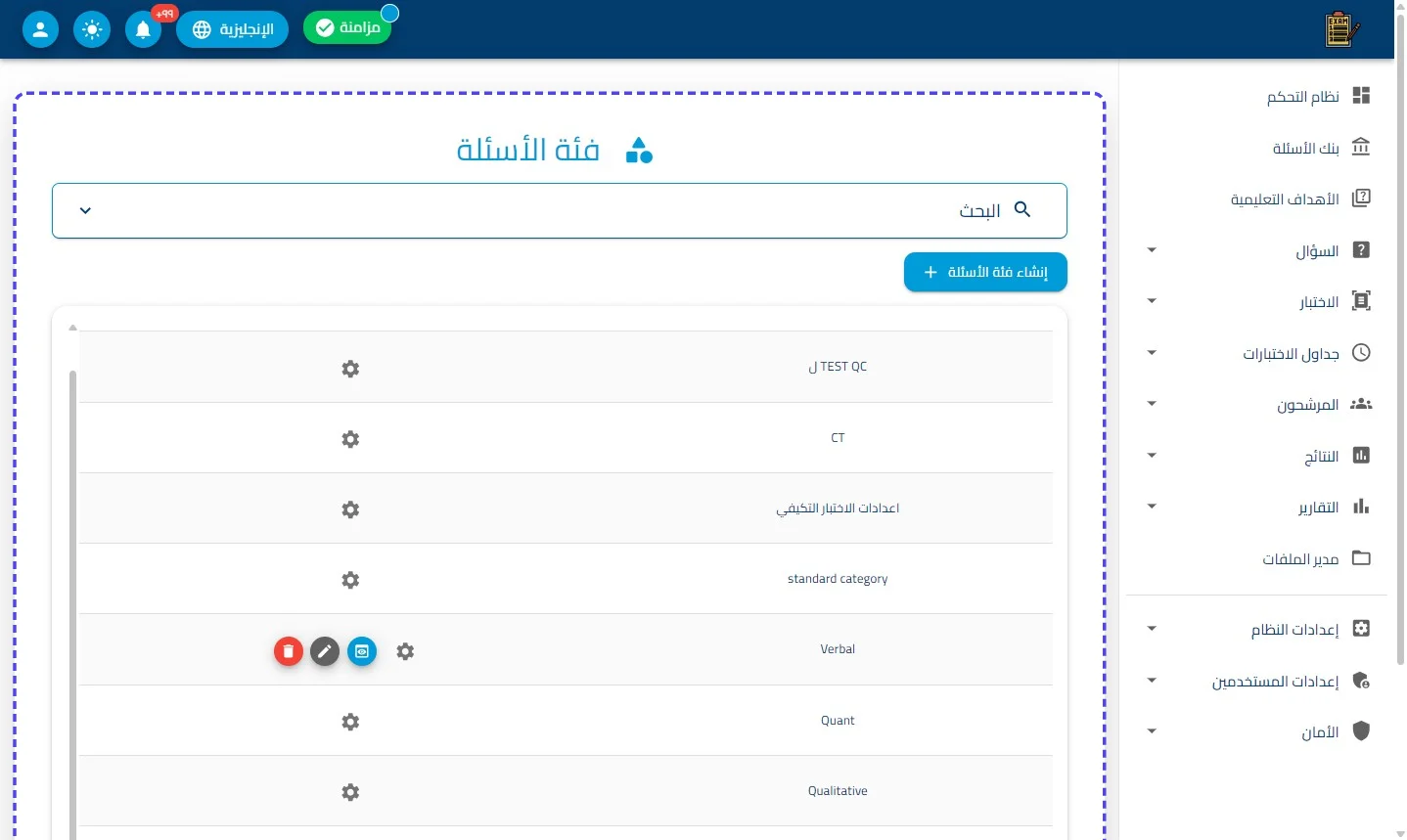Viewport: 1407px width, 840px height.
Task: Click the standard category name
Action: click(x=838, y=579)
